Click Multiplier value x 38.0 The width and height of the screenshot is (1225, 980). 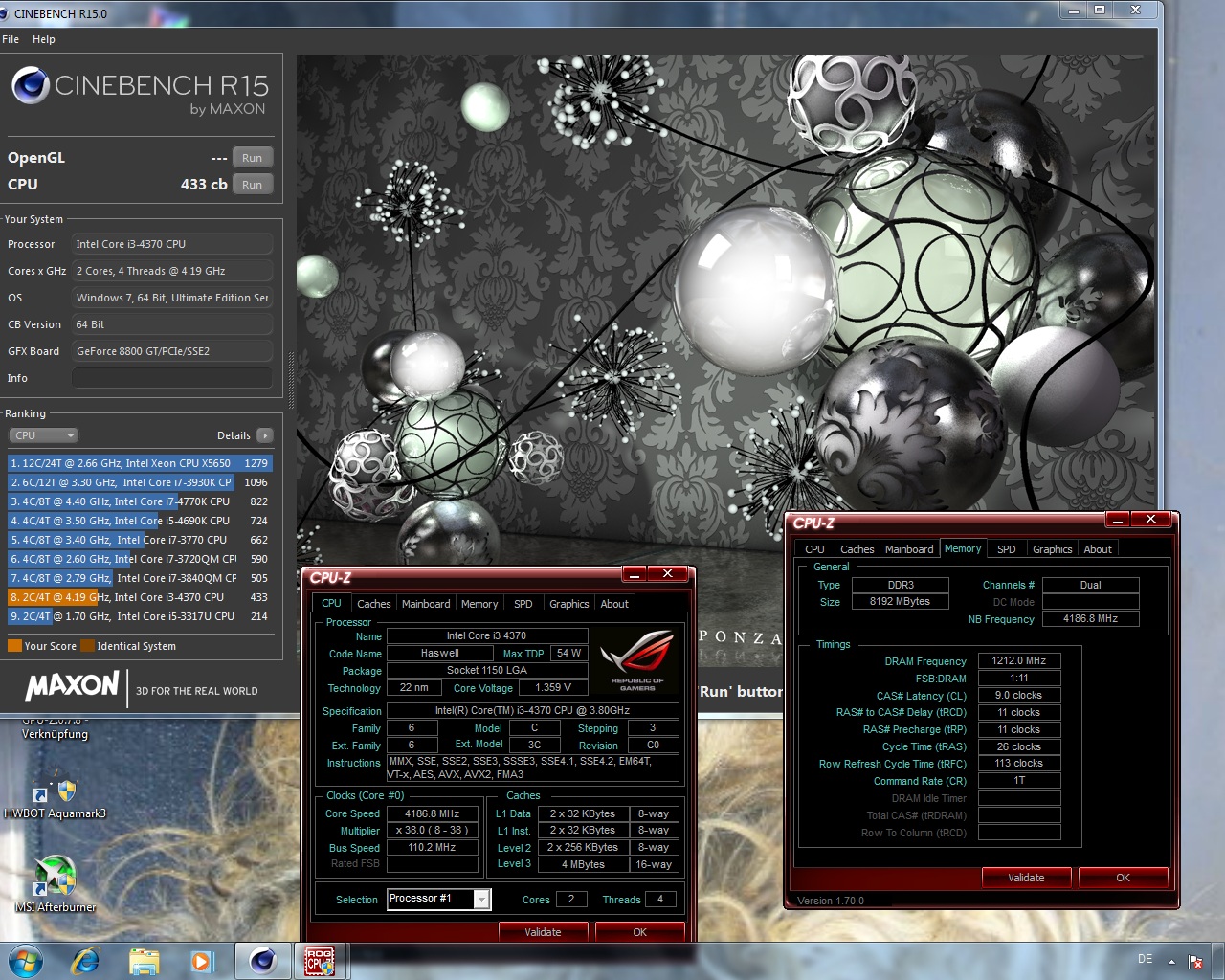coord(432,831)
